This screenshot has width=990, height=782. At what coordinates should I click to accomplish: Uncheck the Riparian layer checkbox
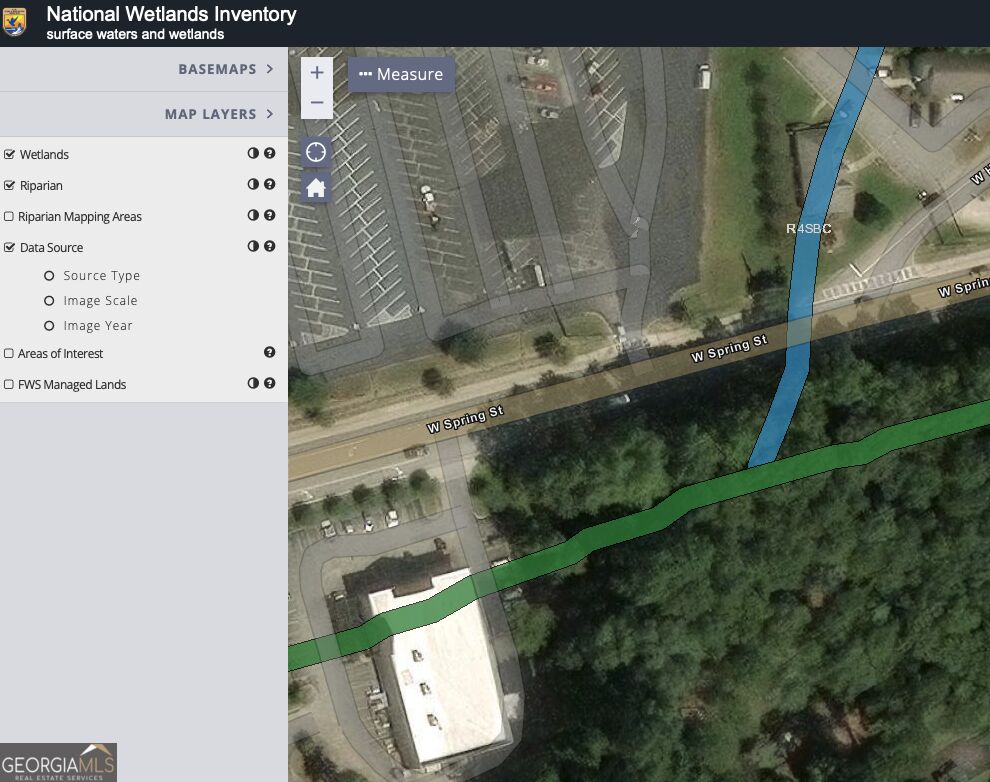pyautogui.click(x=9, y=185)
